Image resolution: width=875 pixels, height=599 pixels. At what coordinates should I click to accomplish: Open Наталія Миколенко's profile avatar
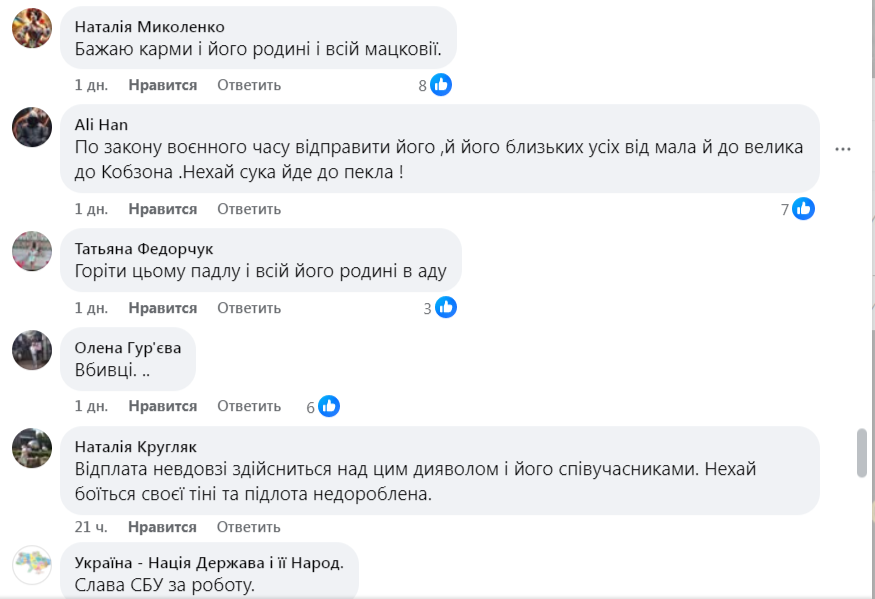tap(32, 28)
